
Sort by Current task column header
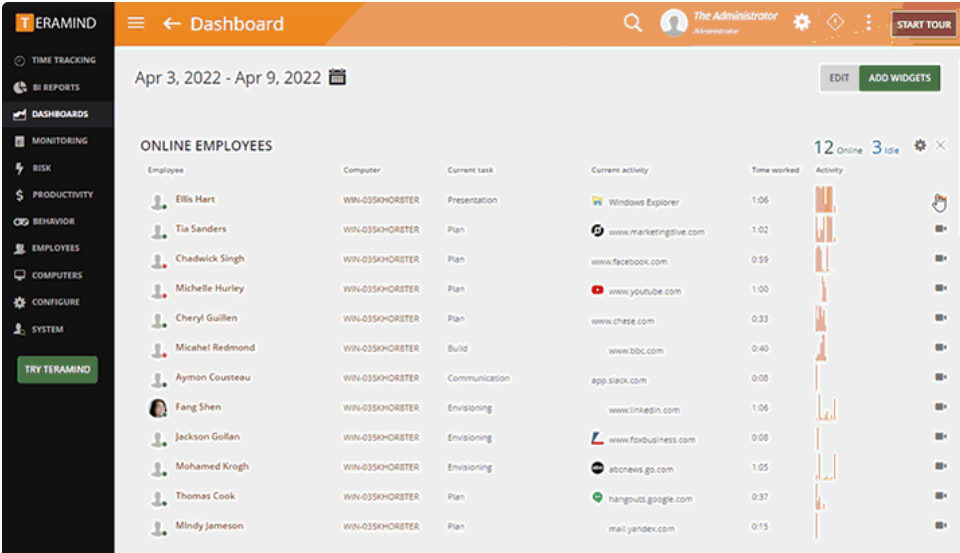(470, 170)
